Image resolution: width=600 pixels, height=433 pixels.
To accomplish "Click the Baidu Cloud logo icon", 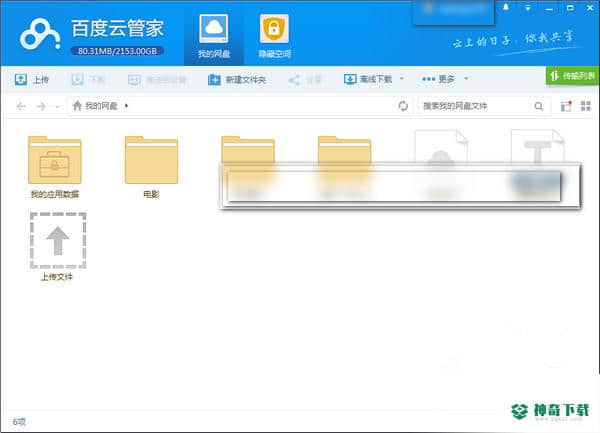I will click(40, 34).
